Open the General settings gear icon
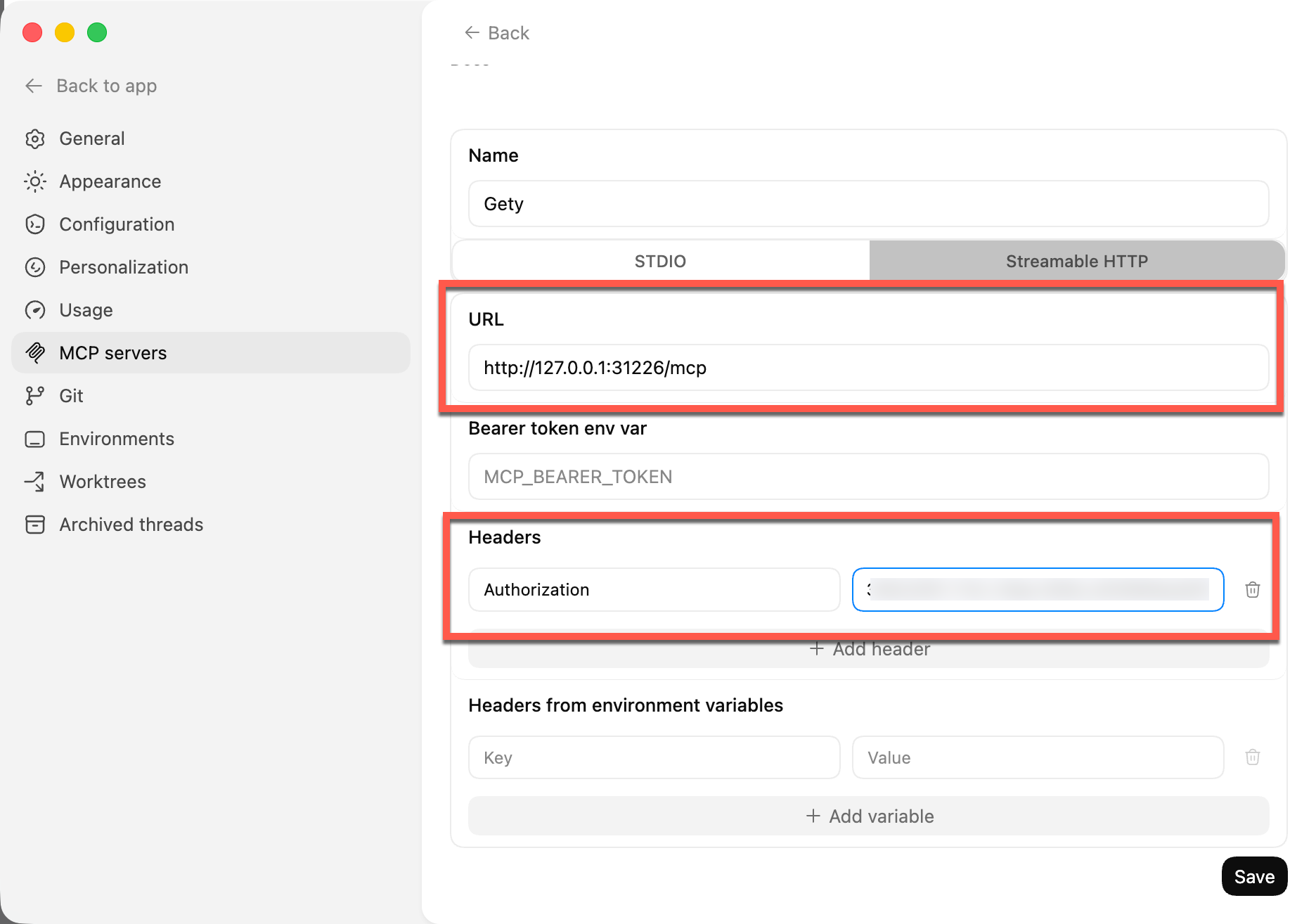The height and width of the screenshot is (924, 1316). (35, 139)
